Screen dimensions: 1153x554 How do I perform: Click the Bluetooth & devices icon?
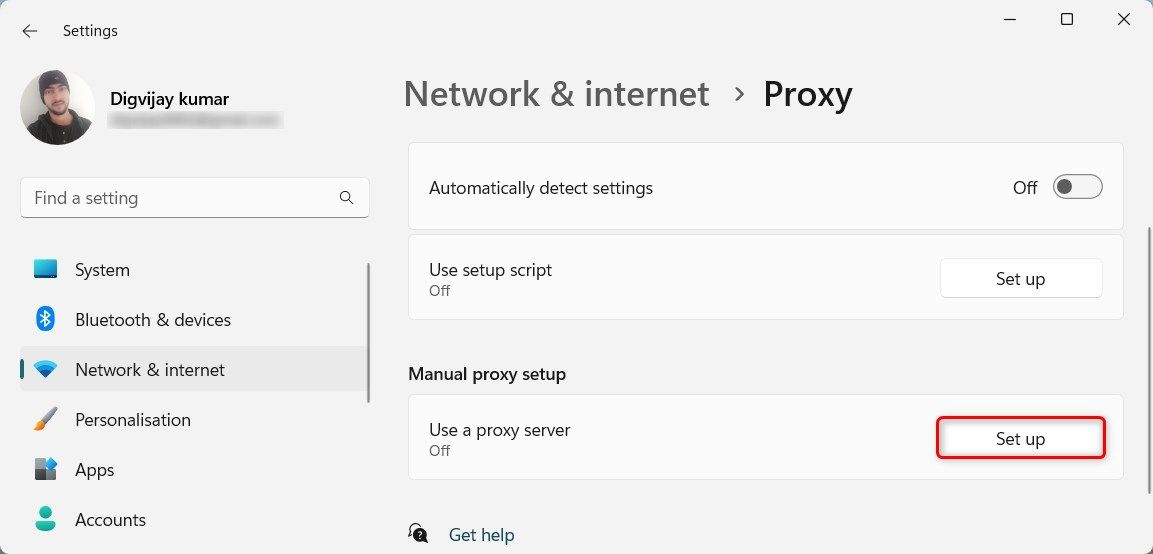[x=46, y=320]
